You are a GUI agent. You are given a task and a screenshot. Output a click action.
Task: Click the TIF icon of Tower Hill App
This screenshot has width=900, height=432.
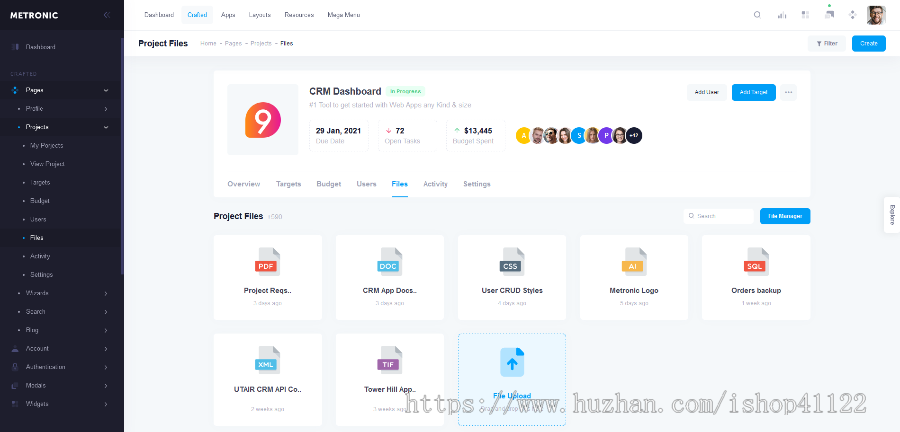point(390,360)
